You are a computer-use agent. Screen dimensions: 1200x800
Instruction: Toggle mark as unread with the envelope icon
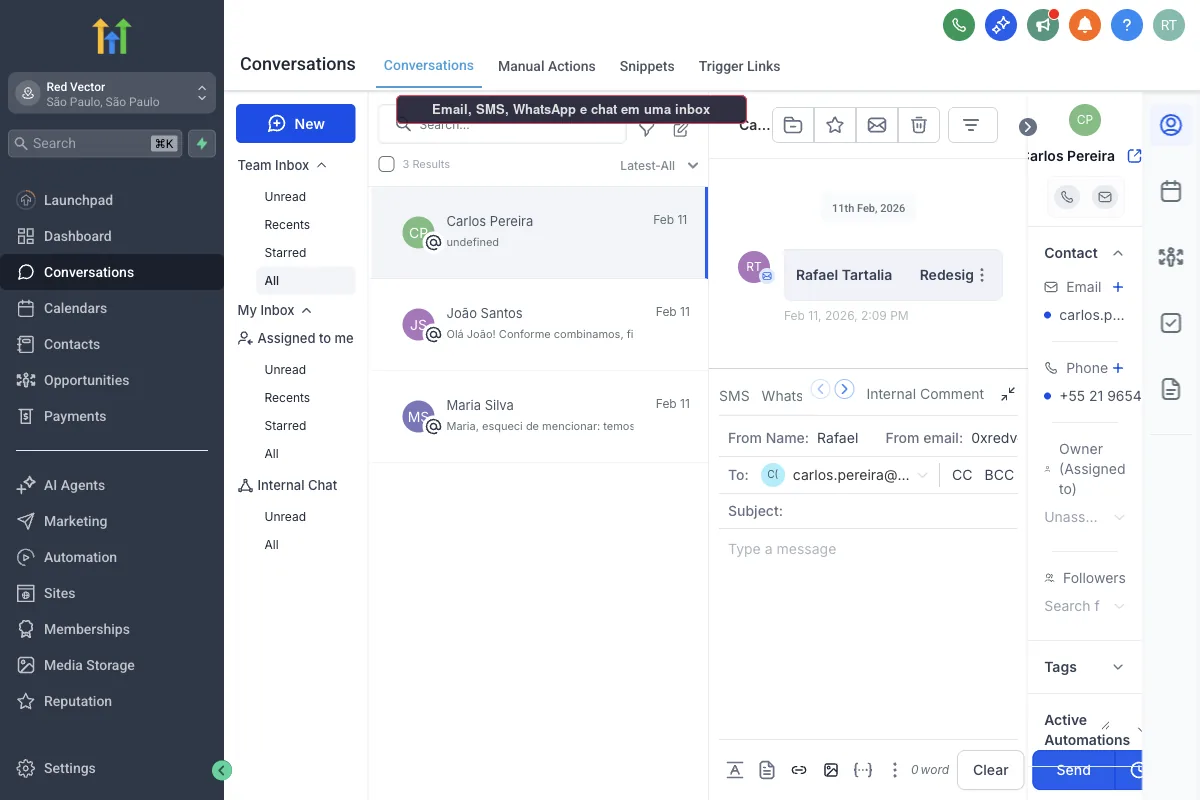click(877, 124)
